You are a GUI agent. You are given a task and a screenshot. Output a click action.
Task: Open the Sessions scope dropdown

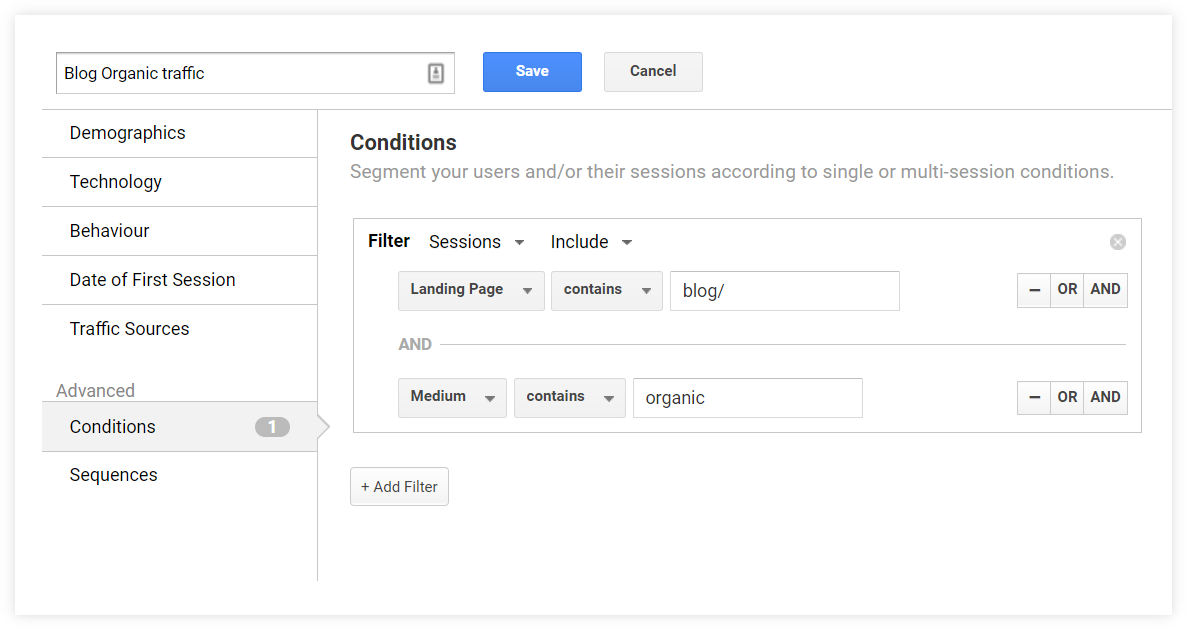click(477, 242)
